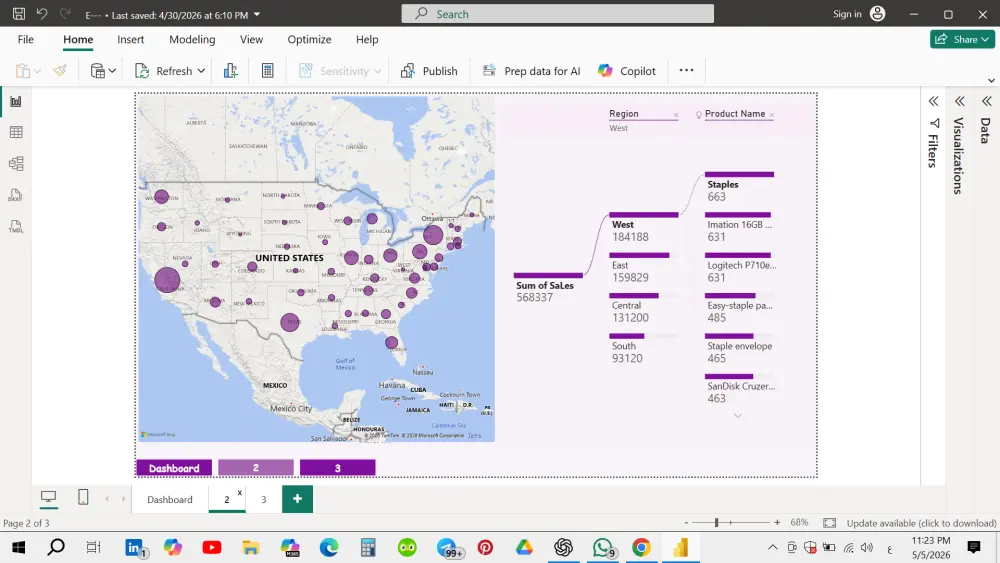Screen dimensions: 1000x563
Task: Open the Insert ribbon tab
Action: coord(131,40)
